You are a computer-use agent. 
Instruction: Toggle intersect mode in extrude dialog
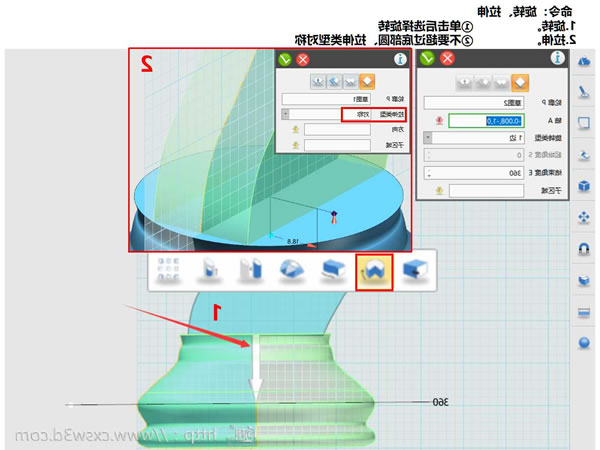(x=318, y=82)
